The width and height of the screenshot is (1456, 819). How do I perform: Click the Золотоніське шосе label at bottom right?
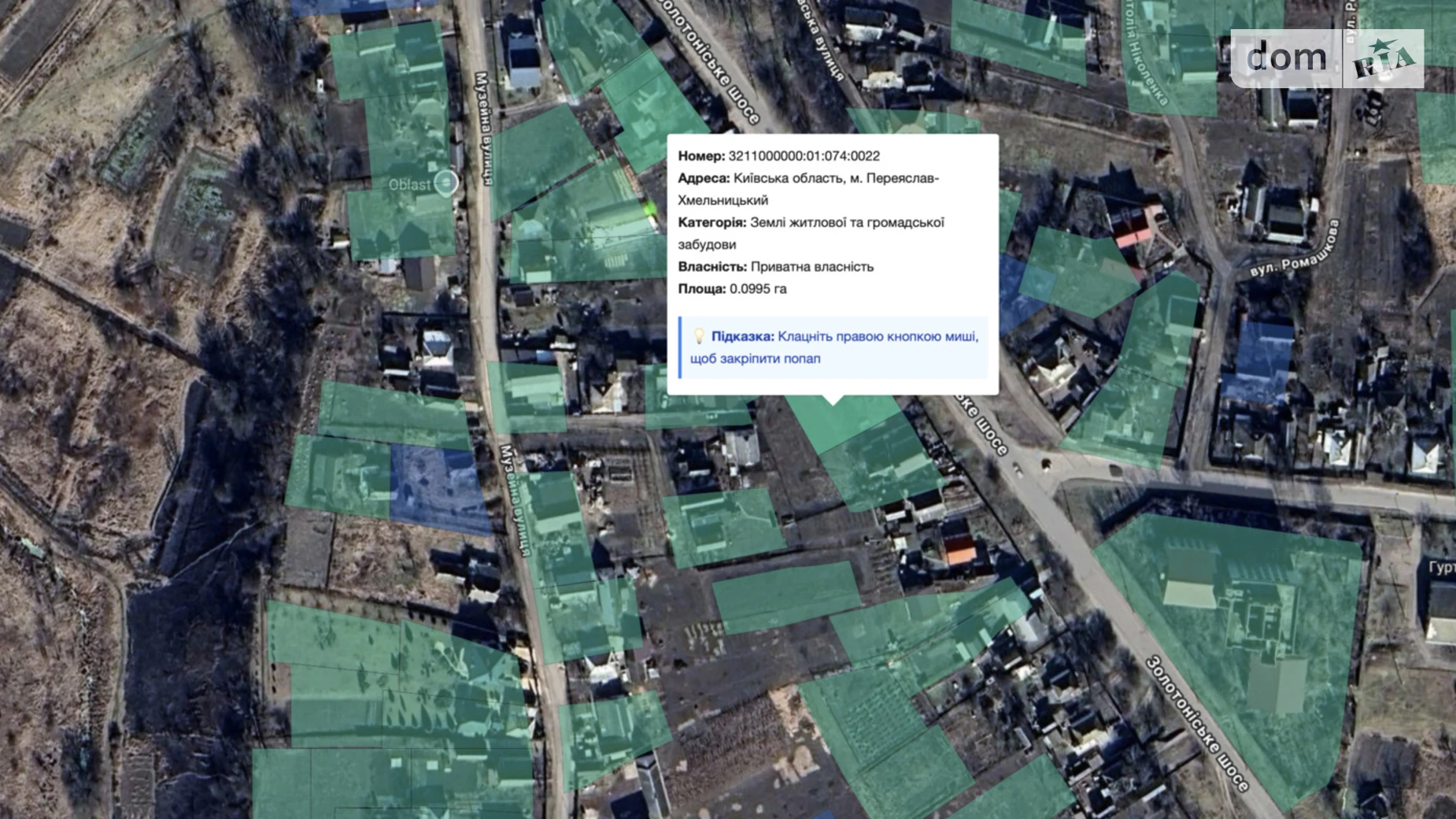(1197, 722)
